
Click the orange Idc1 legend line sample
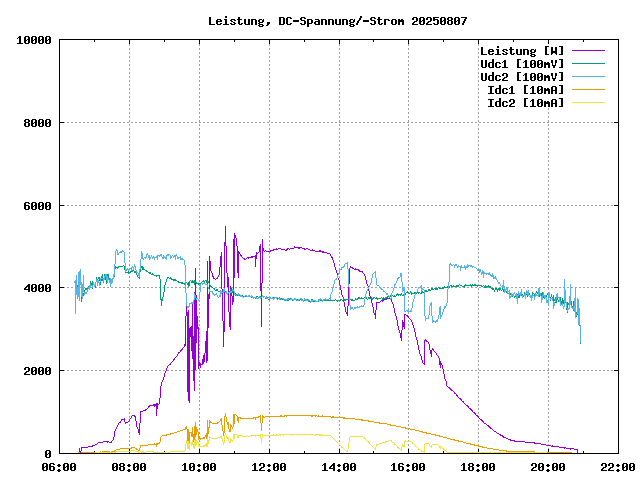coord(589,90)
